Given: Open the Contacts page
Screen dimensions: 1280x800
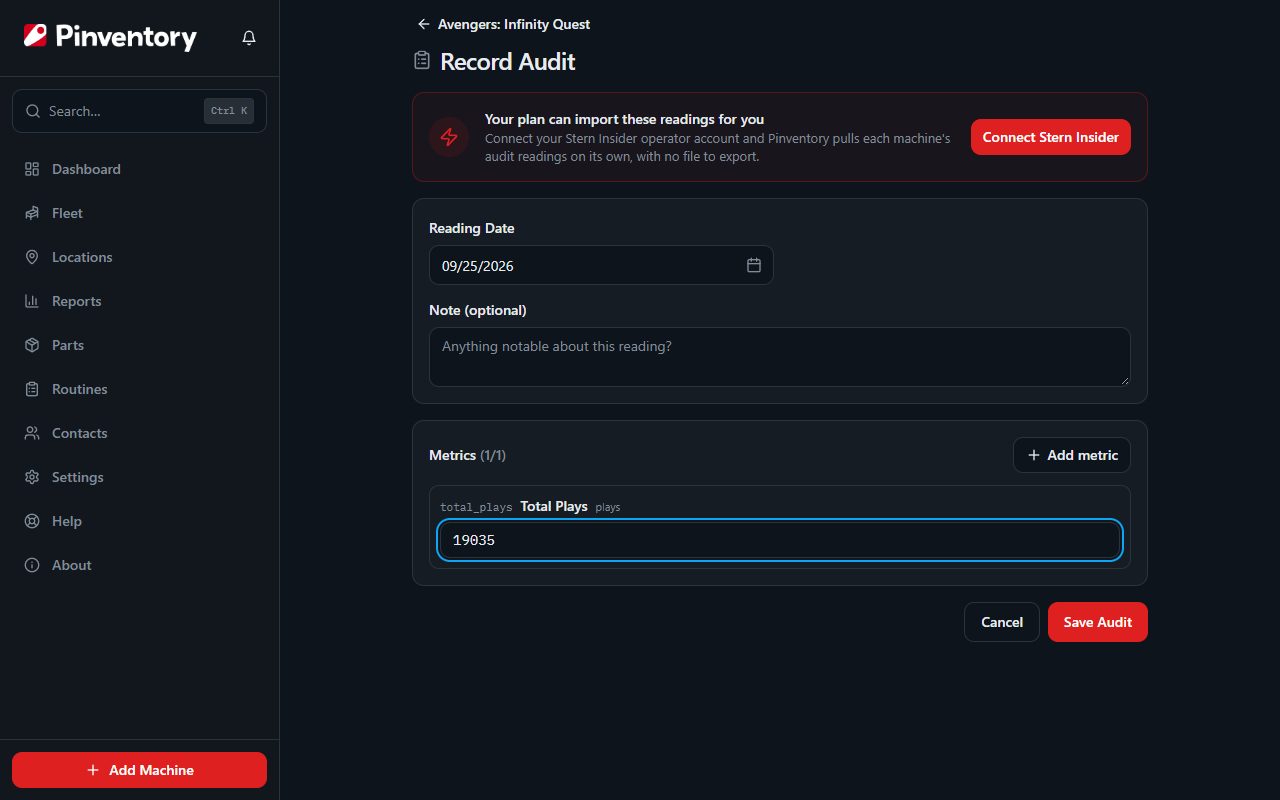Looking at the screenshot, I should point(139,433).
